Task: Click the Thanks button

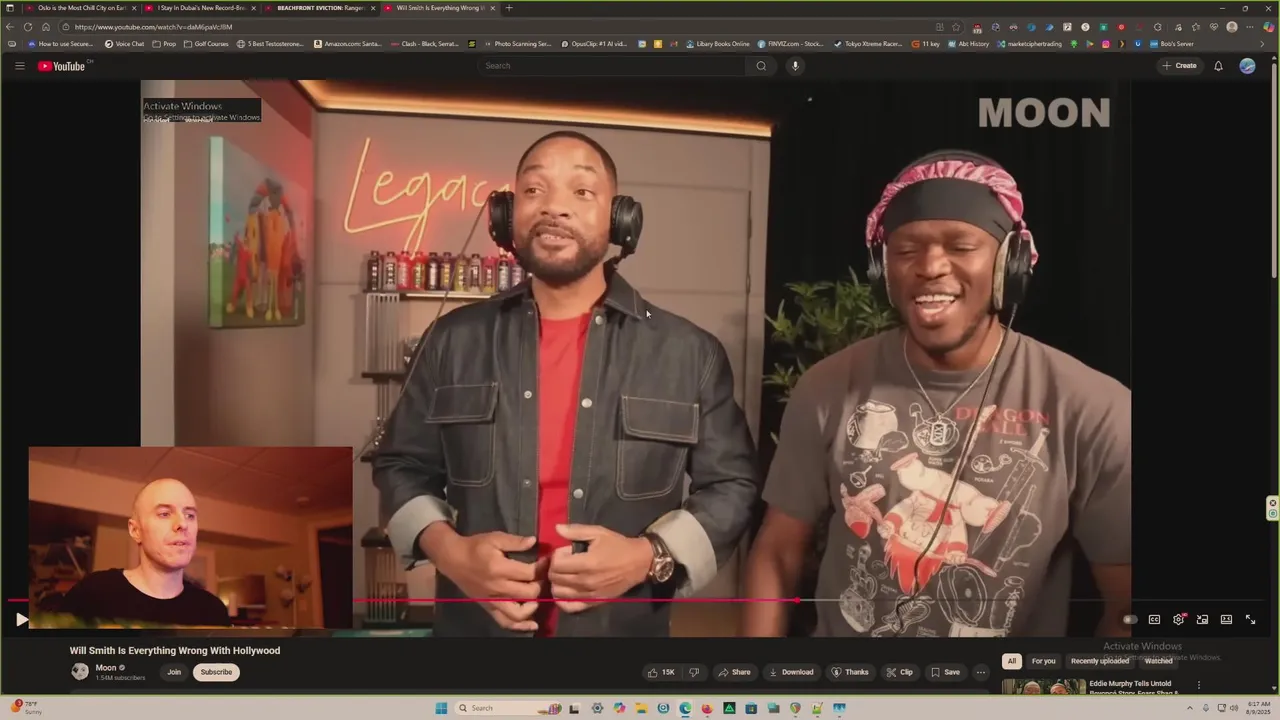Action: [850, 672]
